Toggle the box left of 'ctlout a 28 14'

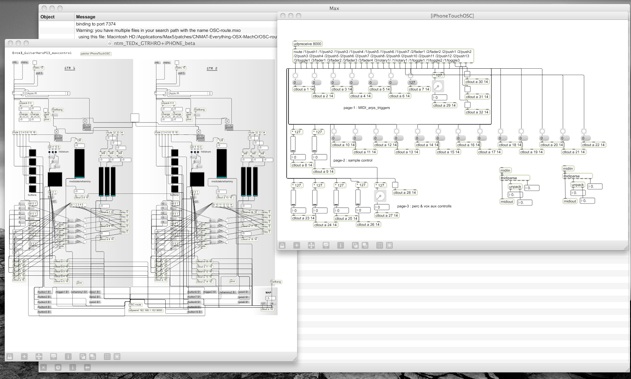(x=395, y=185)
